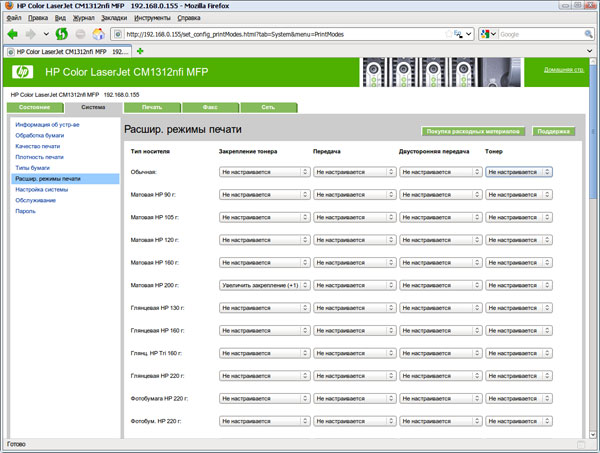Open the address bar history dropdown
The width and height of the screenshot is (600, 453).
(469, 34)
